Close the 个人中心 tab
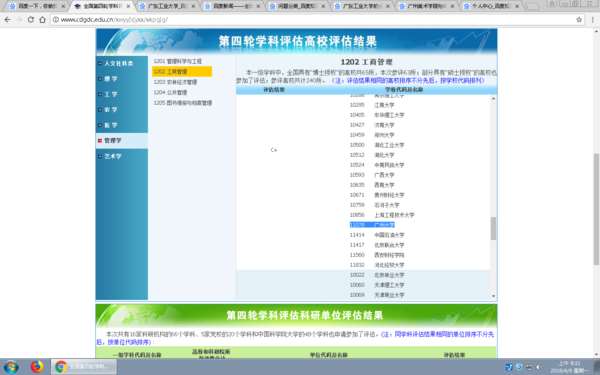 tap(517, 6)
